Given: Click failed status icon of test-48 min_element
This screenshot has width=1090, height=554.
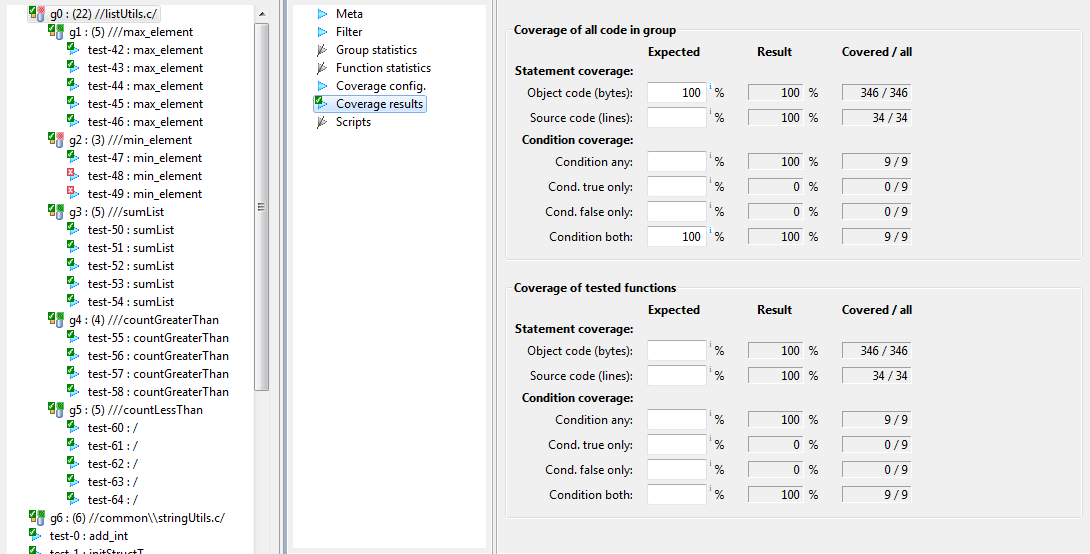Looking at the screenshot, I should click(73, 175).
